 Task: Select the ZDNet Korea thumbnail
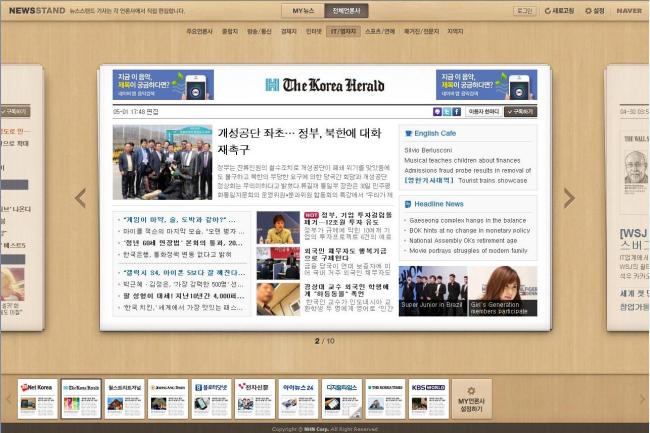37,399
